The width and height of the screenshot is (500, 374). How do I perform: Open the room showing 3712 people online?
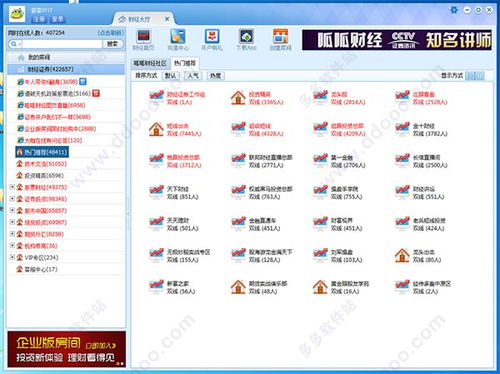[x=175, y=161]
